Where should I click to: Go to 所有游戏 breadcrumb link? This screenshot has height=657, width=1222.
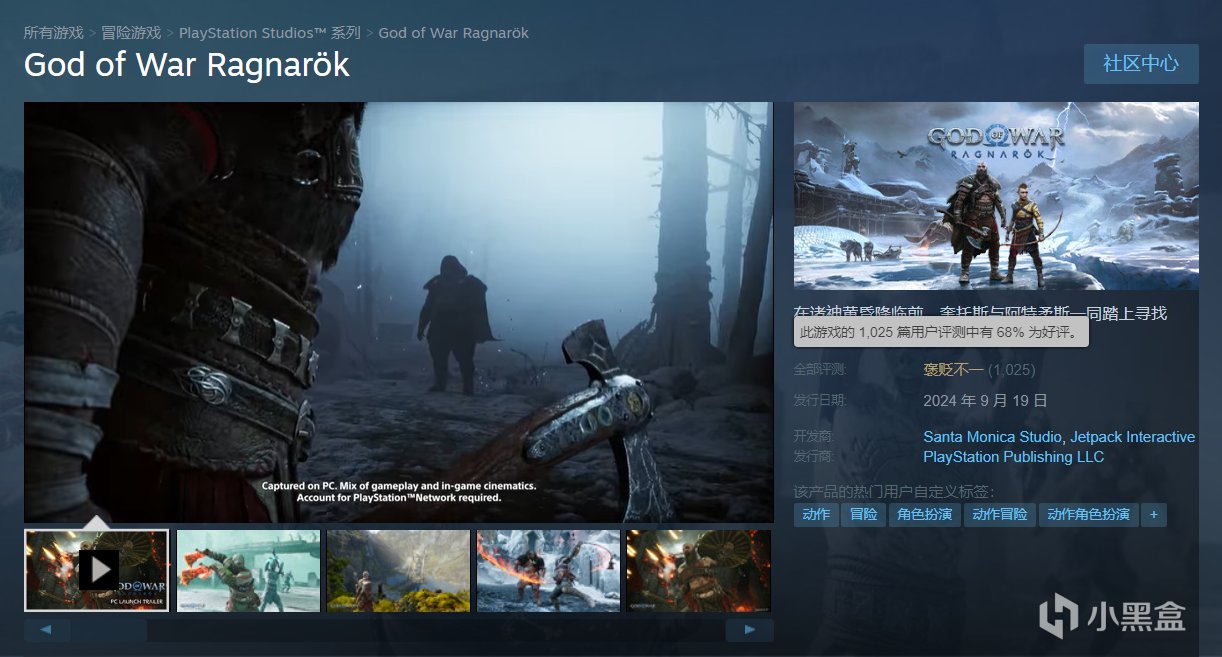pos(54,33)
